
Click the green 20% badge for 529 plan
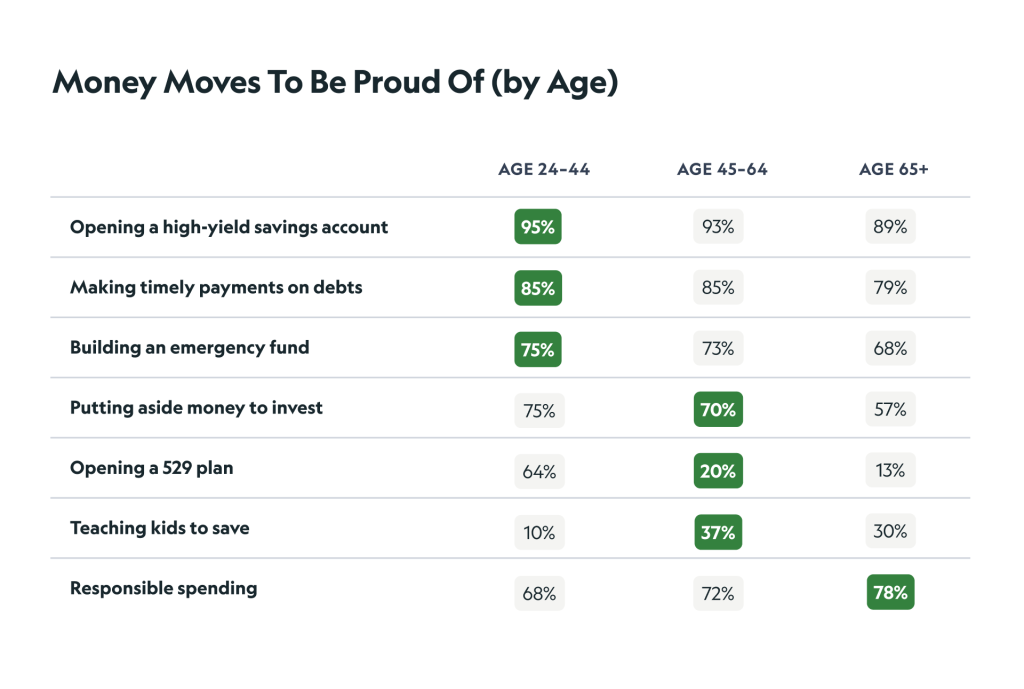click(x=718, y=471)
